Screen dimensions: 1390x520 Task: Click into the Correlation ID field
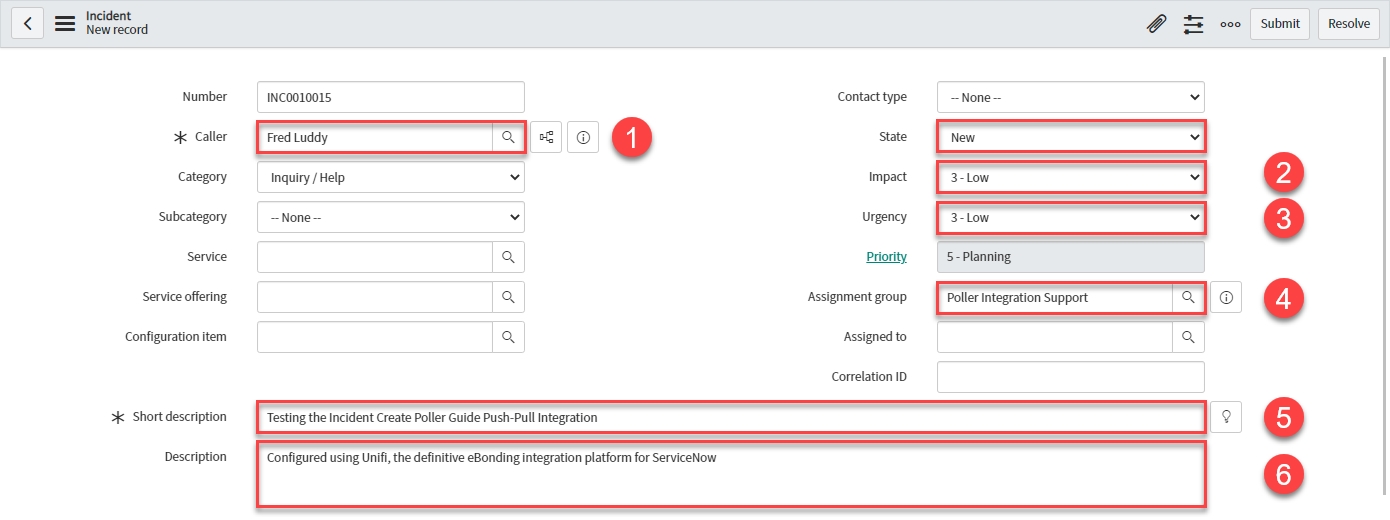tap(1070, 377)
